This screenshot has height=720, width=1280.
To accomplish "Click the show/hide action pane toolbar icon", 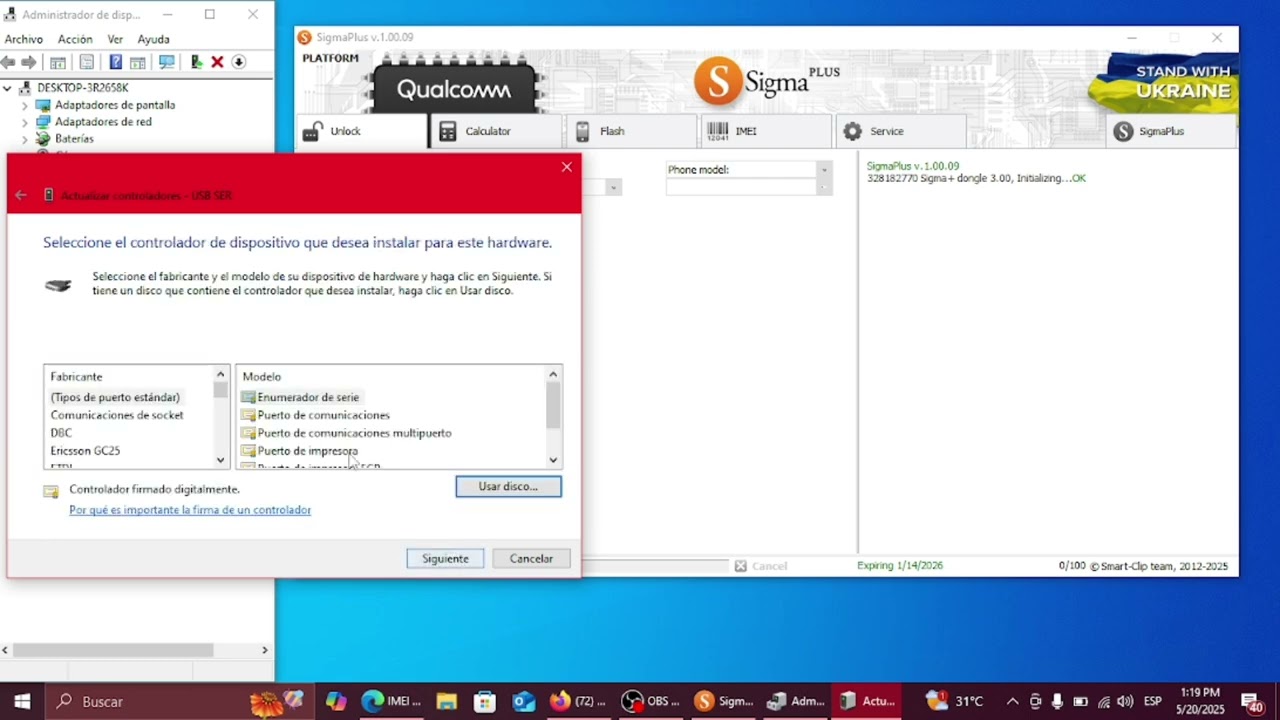I will coord(138,62).
